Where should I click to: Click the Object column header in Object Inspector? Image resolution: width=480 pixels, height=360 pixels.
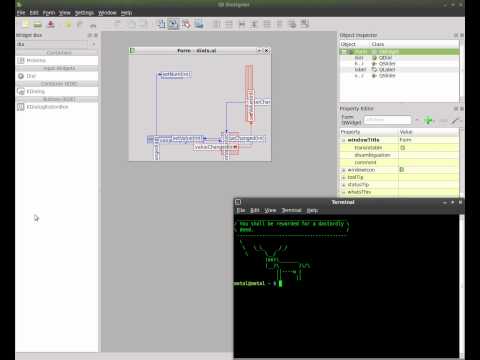coord(354,44)
